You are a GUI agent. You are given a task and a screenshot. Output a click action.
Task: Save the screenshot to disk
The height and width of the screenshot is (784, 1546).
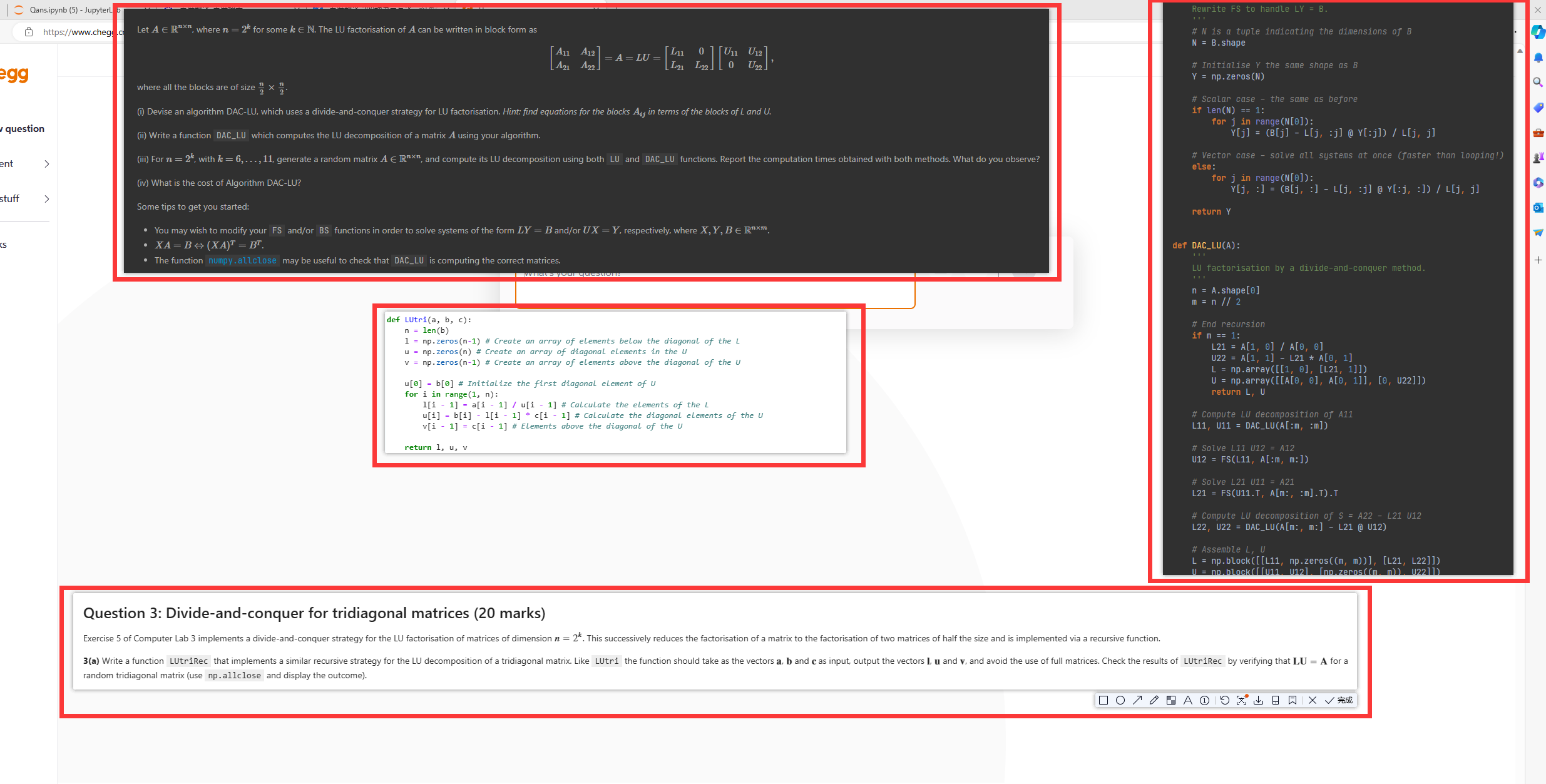1259,700
